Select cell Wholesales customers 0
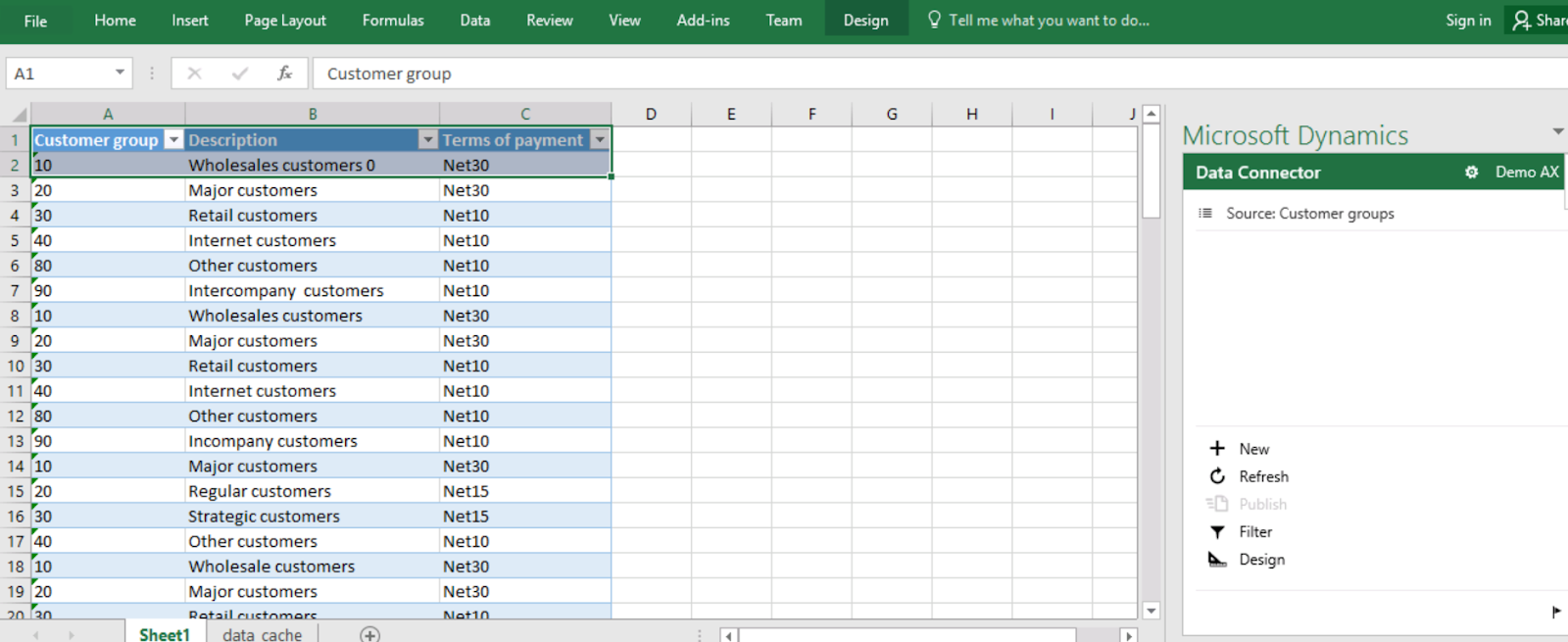Viewport: 1568px width, 642px height. [x=313, y=165]
